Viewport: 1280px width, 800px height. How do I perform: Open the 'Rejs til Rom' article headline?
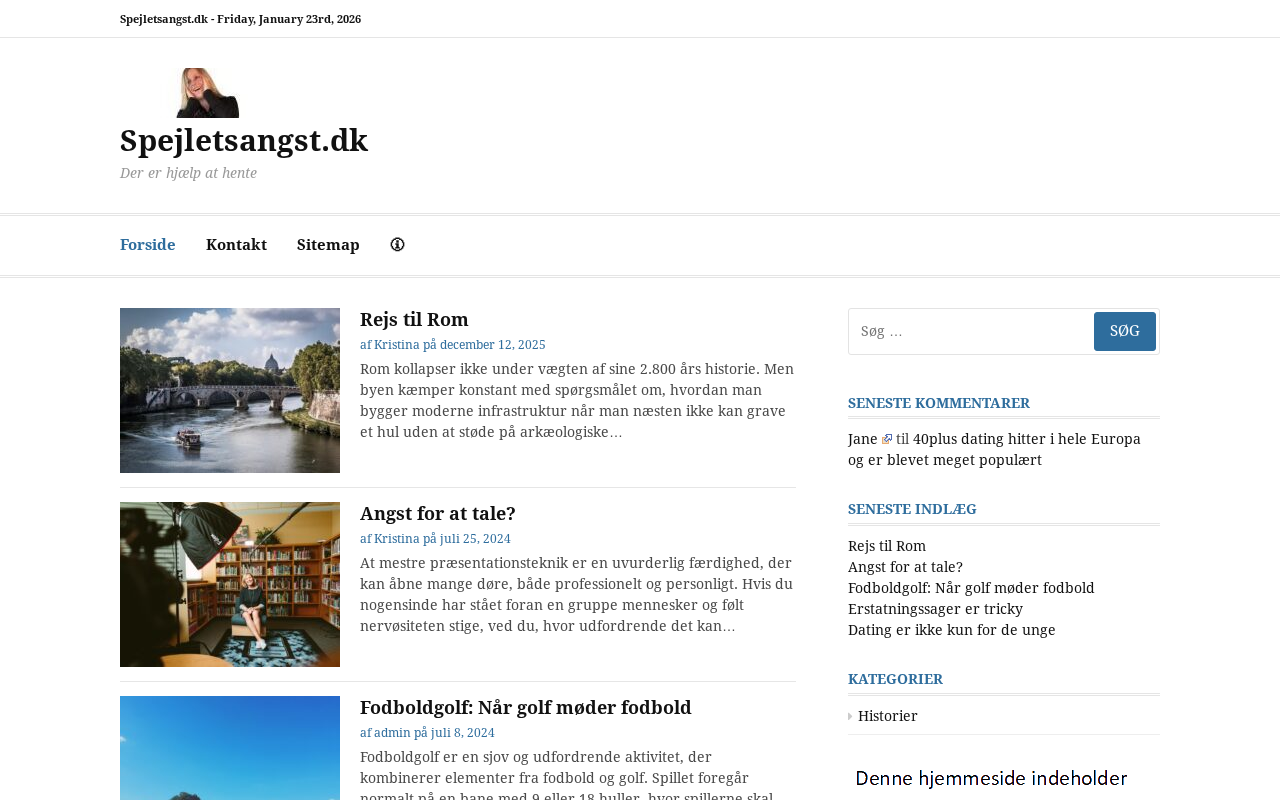click(x=414, y=319)
